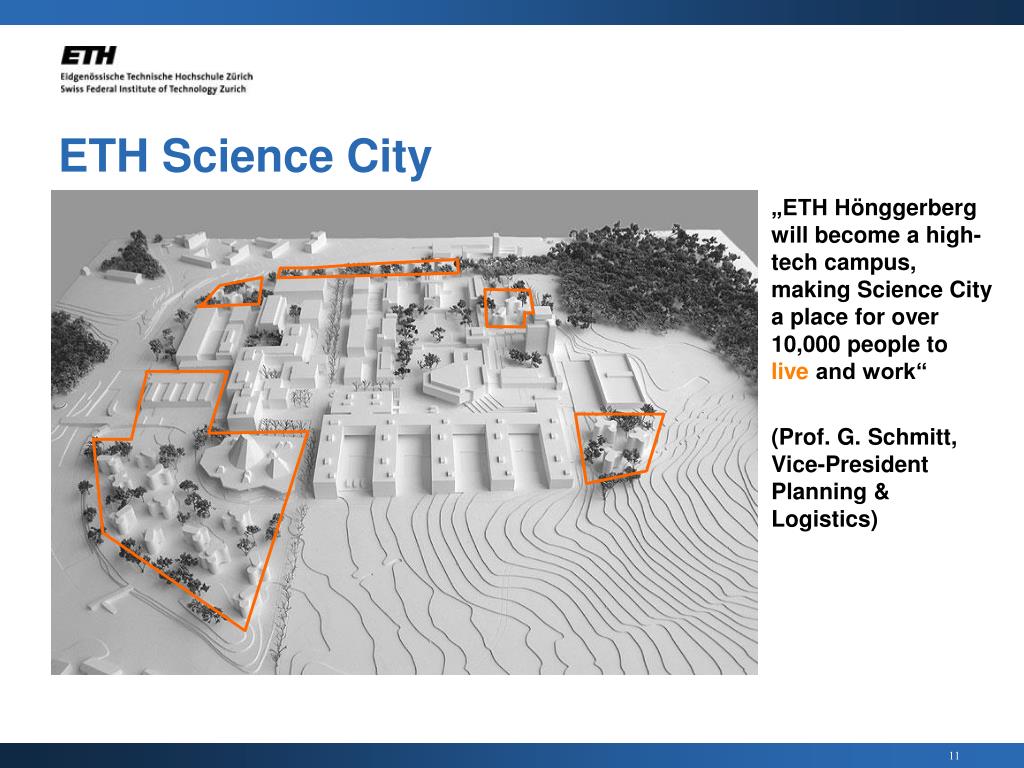This screenshot has height=768, width=1024.
Task: Click the orange word 'live' in quote
Action: tap(790, 372)
